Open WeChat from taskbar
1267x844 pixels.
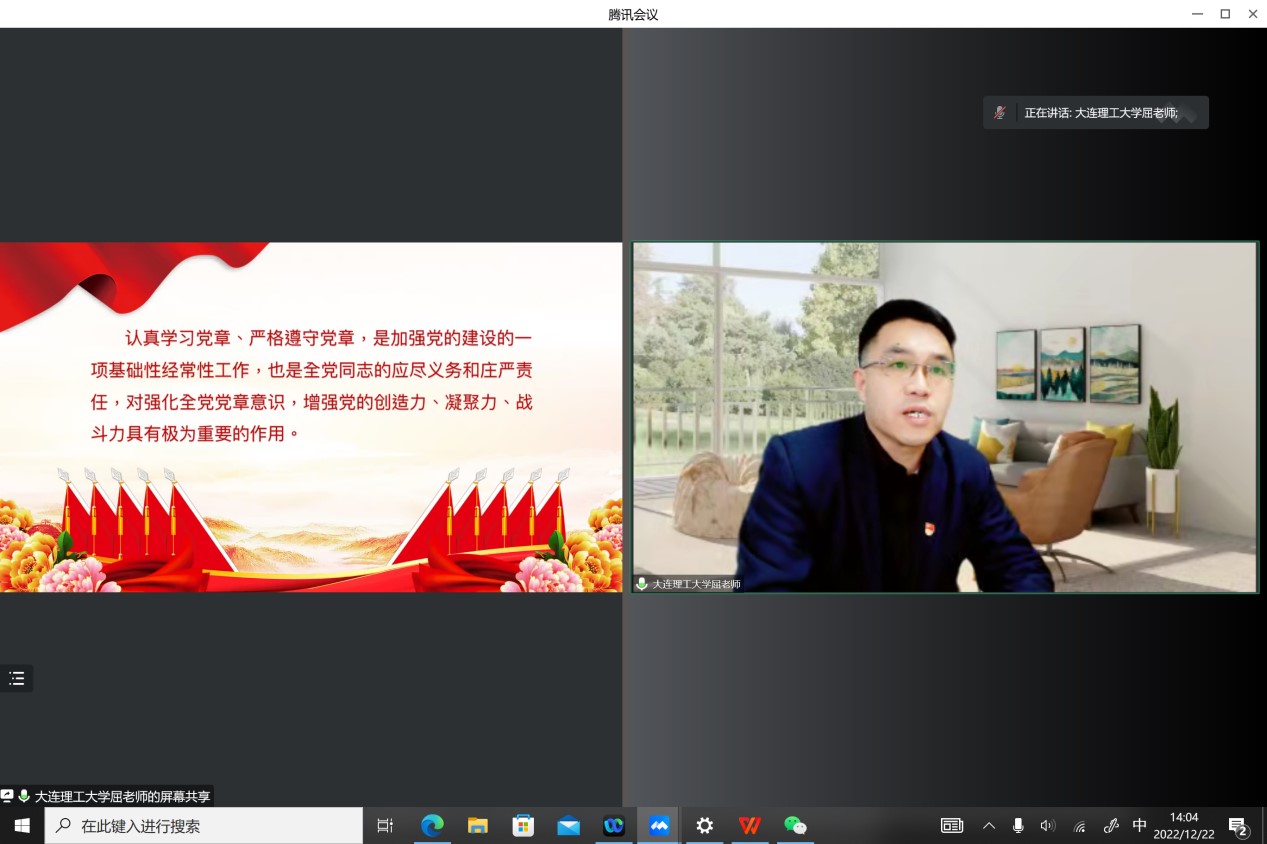795,826
